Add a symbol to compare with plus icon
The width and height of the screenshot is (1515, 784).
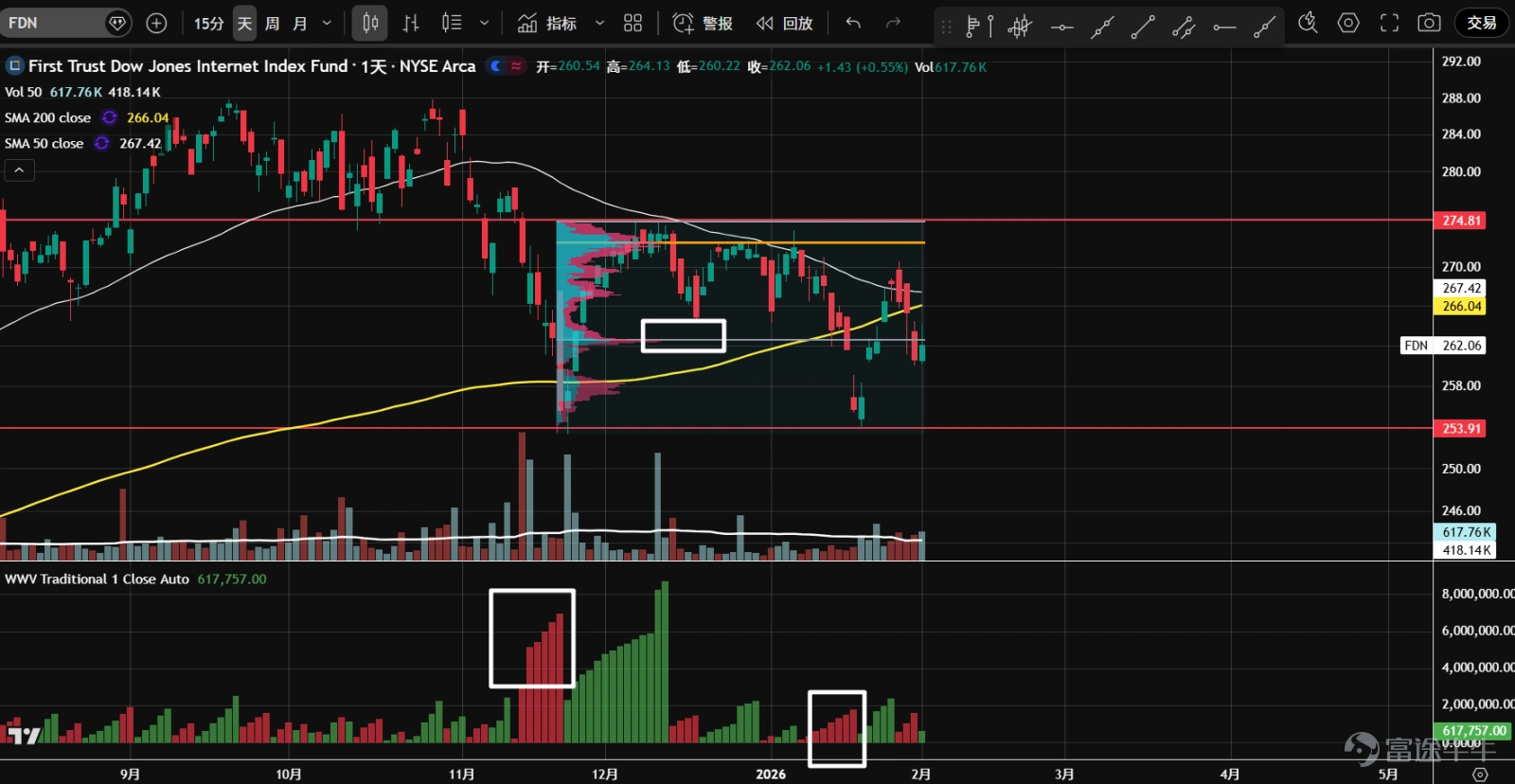[156, 23]
